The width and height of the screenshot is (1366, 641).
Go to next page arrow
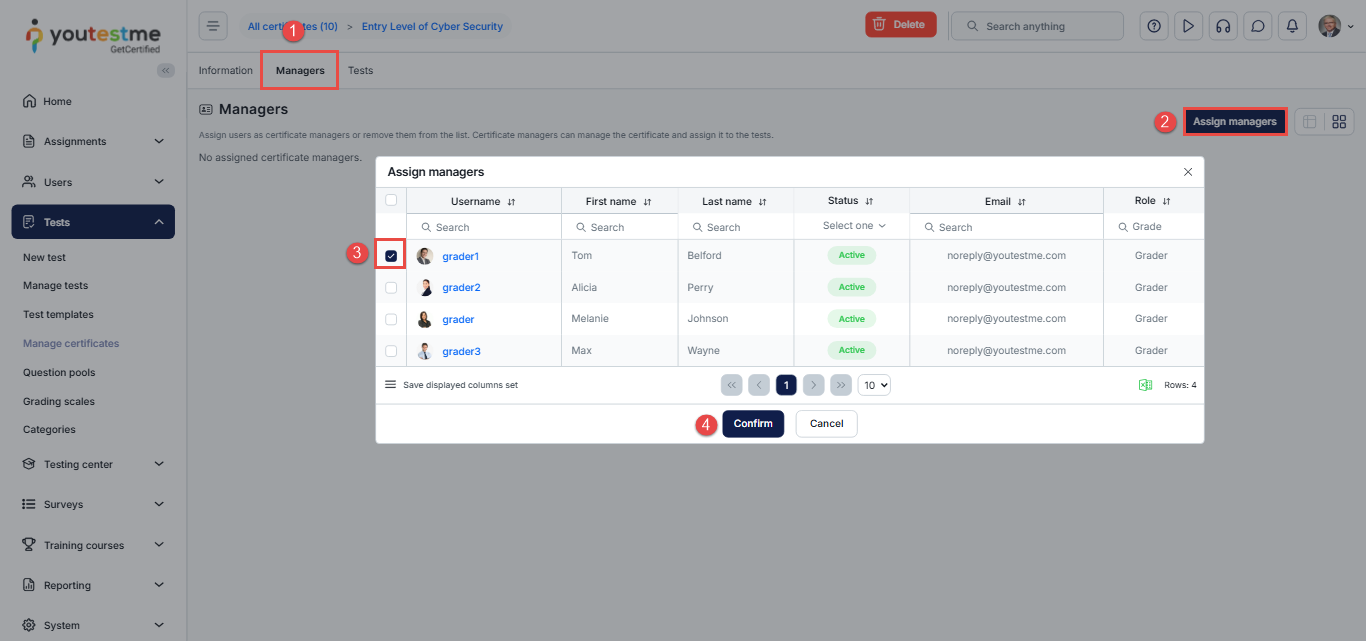pos(813,385)
